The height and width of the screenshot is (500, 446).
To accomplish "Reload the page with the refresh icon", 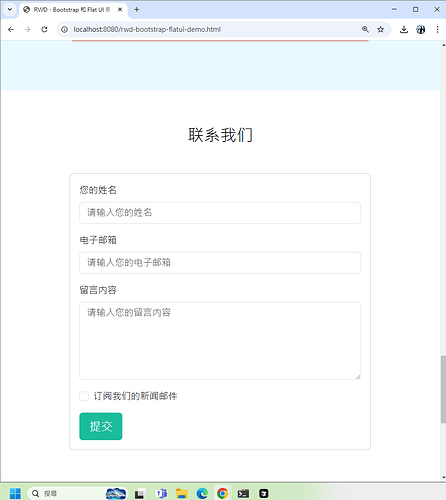I will coord(44,29).
